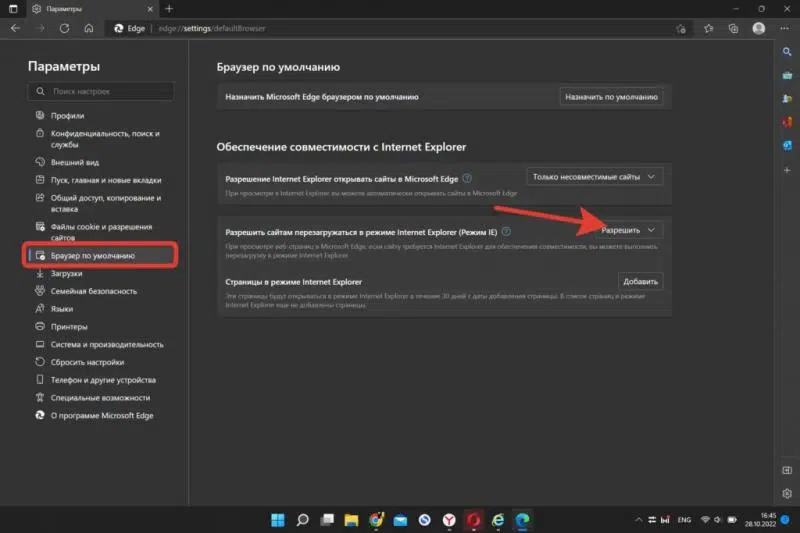Show hidden tray icons chevron
This screenshot has width=800, height=533.
click(x=638, y=520)
